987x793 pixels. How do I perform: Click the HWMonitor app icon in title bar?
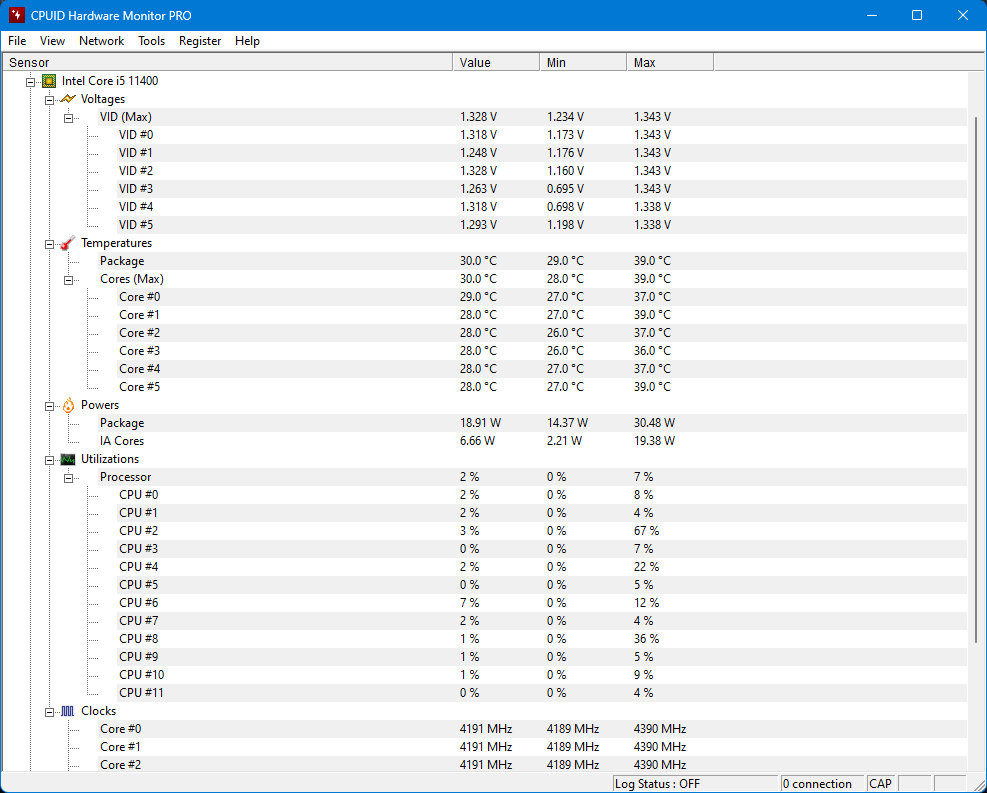[16, 15]
